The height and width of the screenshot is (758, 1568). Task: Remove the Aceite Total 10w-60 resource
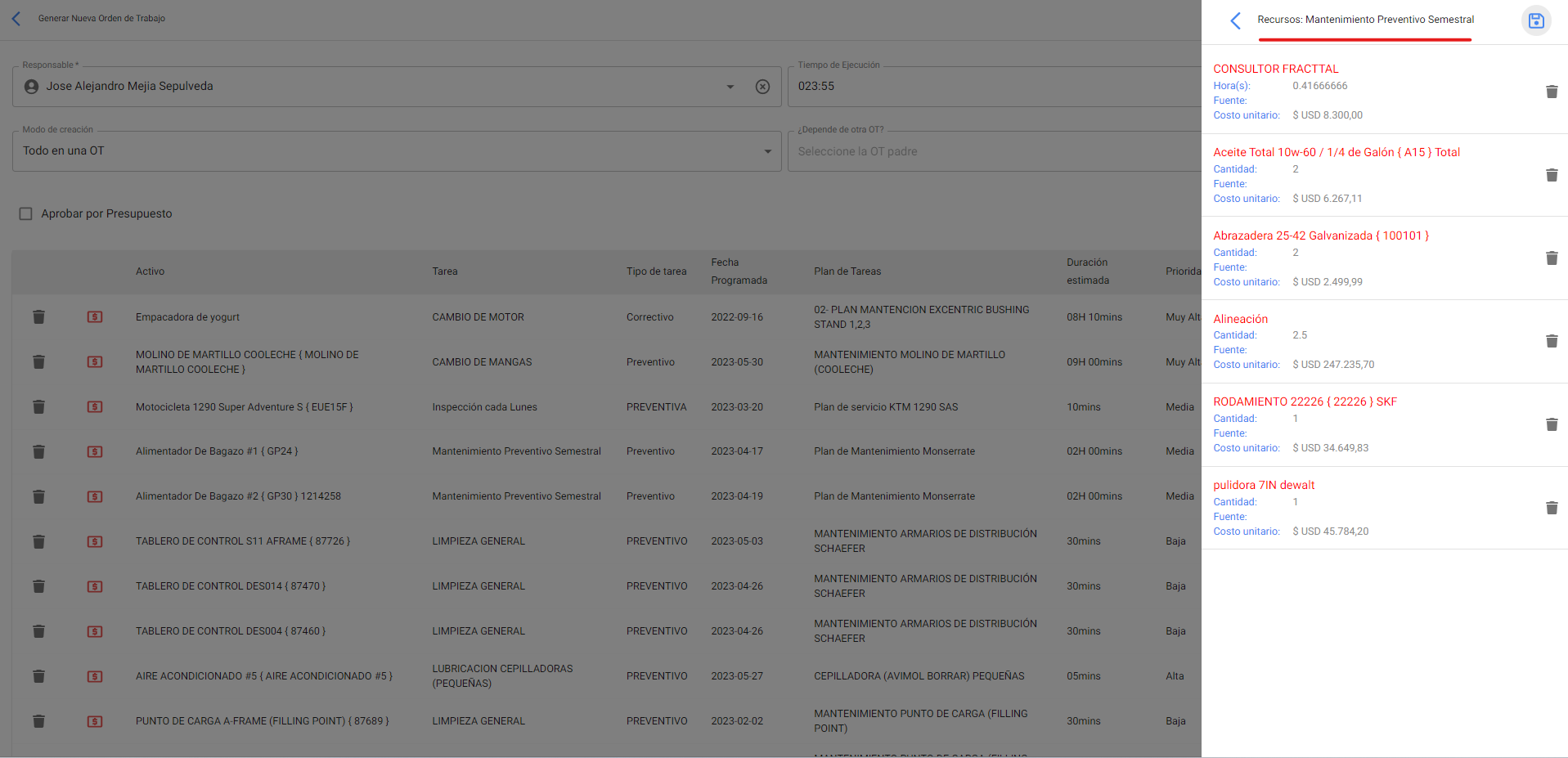coord(1551,175)
